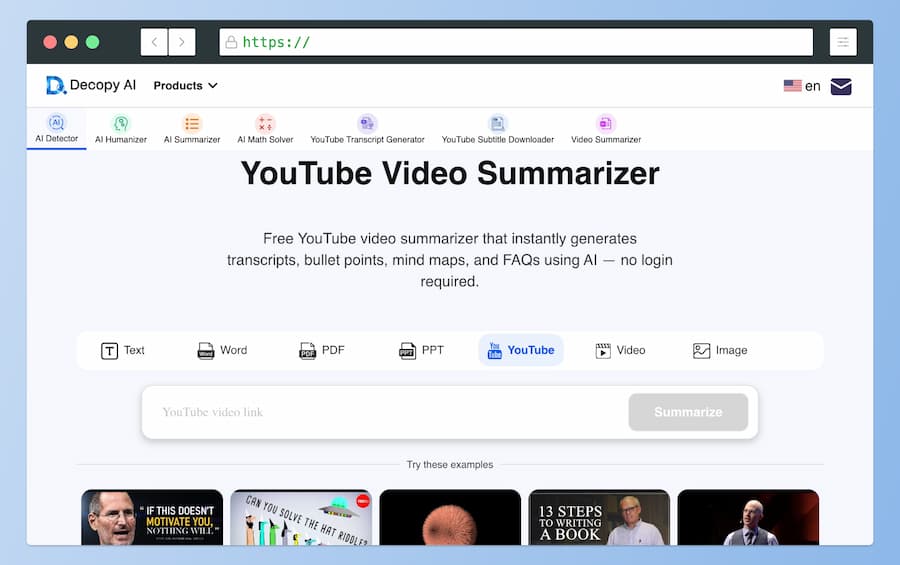Open the 13 Steps to Writing a Book thumbnail
Screen dimensions: 900x565
point(599,517)
